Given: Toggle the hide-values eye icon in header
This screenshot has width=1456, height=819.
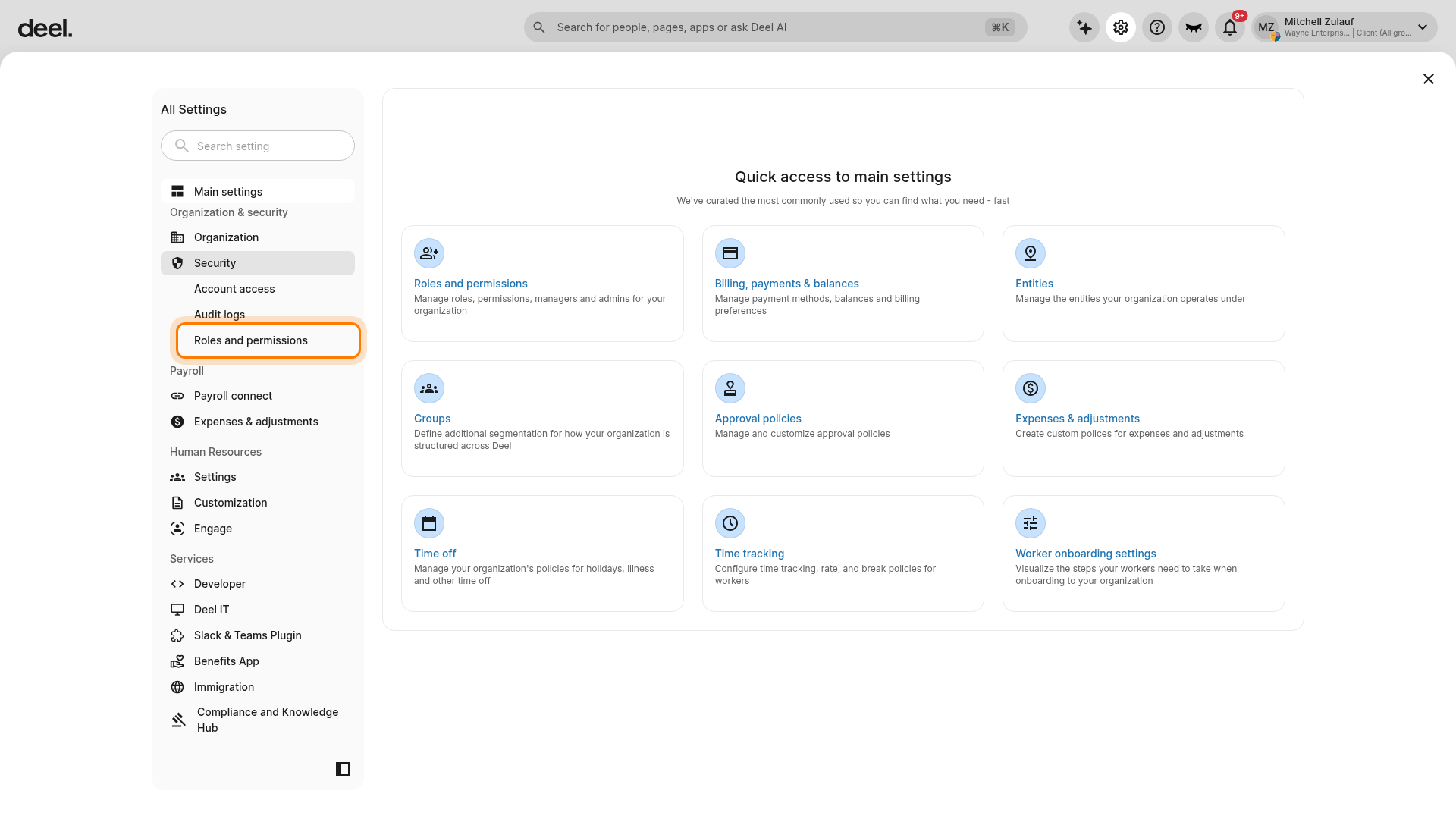Looking at the screenshot, I should pyautogui.click(x=1194, y=28).
